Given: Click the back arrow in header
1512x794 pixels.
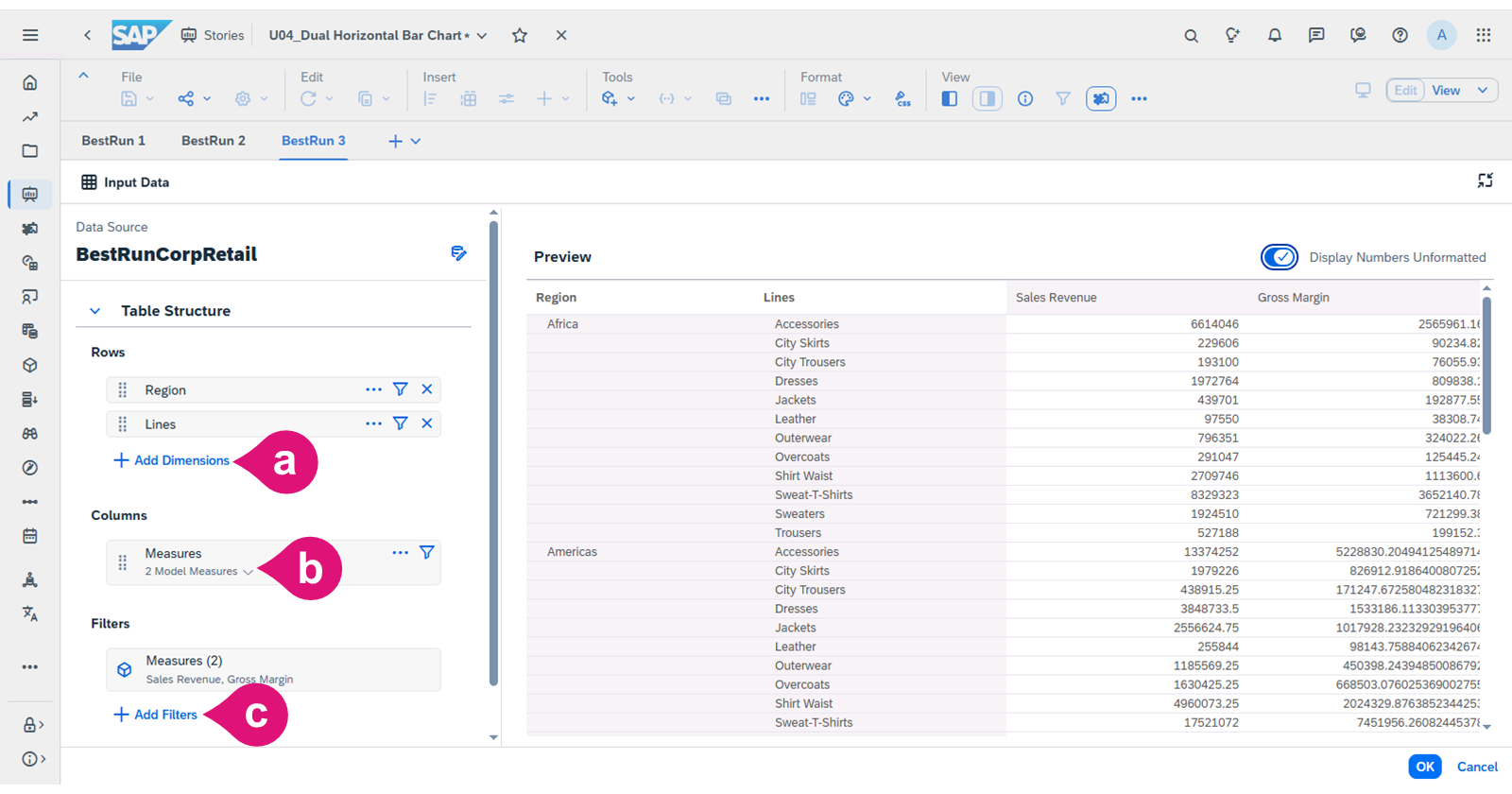Looking at the screenshot, I should (x=87, y=35).
